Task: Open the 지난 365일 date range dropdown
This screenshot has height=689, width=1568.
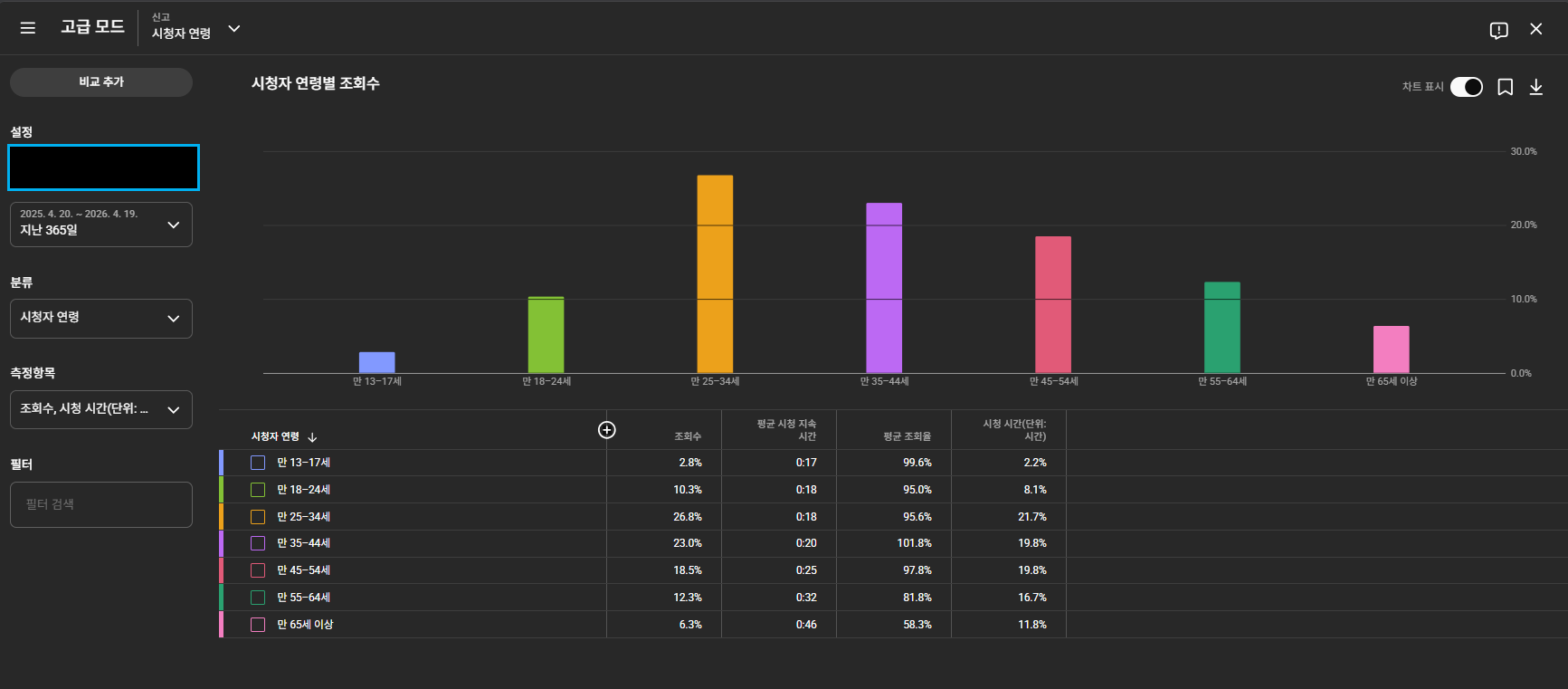Action: point(101,224)
